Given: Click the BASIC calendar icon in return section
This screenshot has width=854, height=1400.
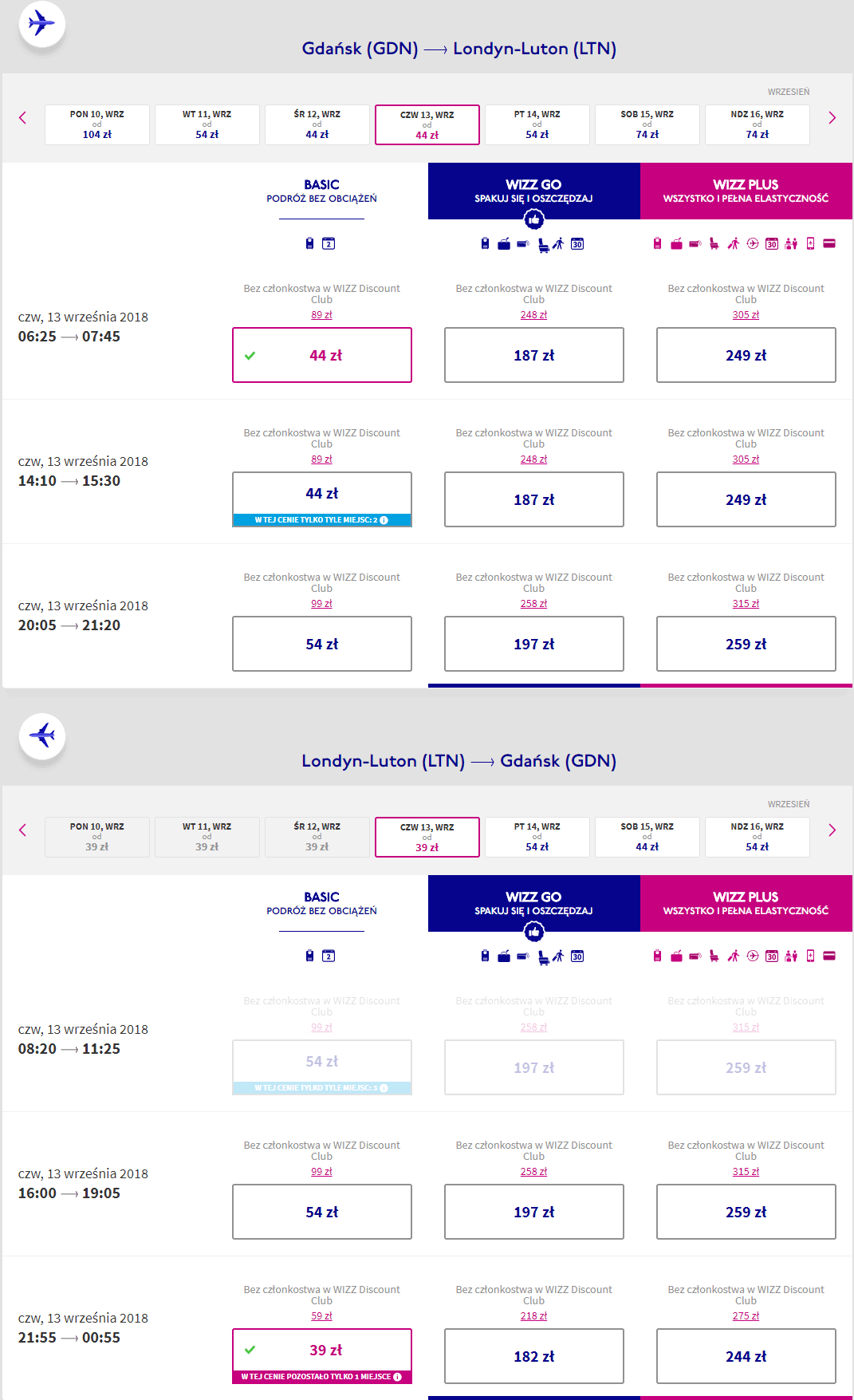Looking at the screenshot, I should pyautogui.click(x=329, y=956).
